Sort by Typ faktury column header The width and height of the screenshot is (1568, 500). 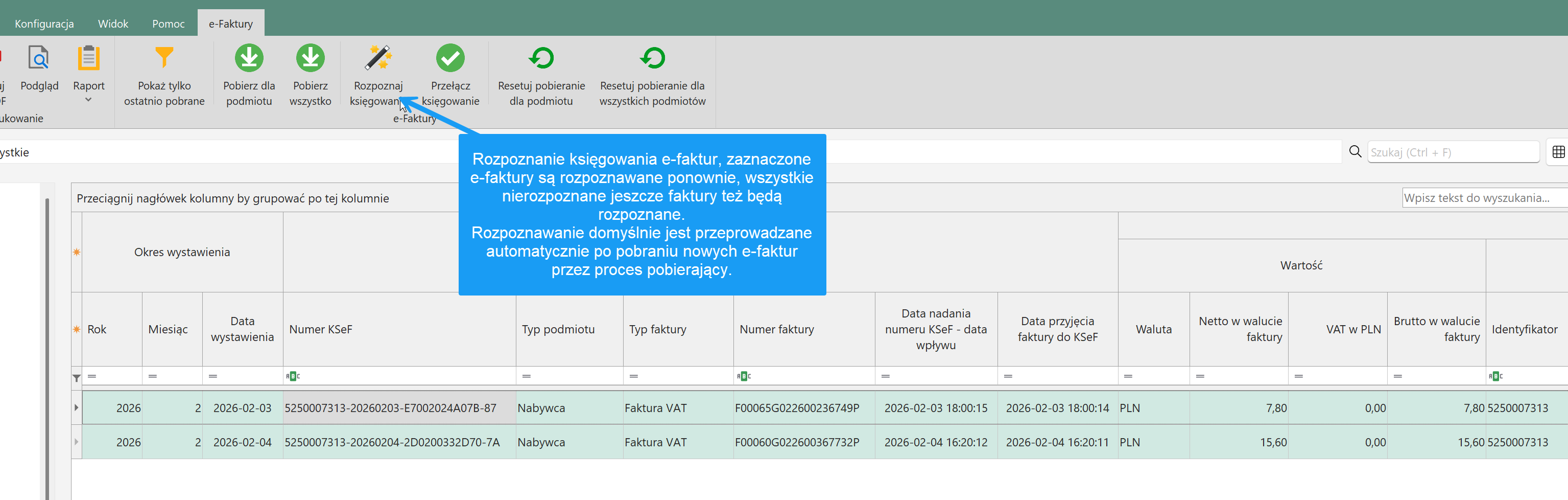657,329
